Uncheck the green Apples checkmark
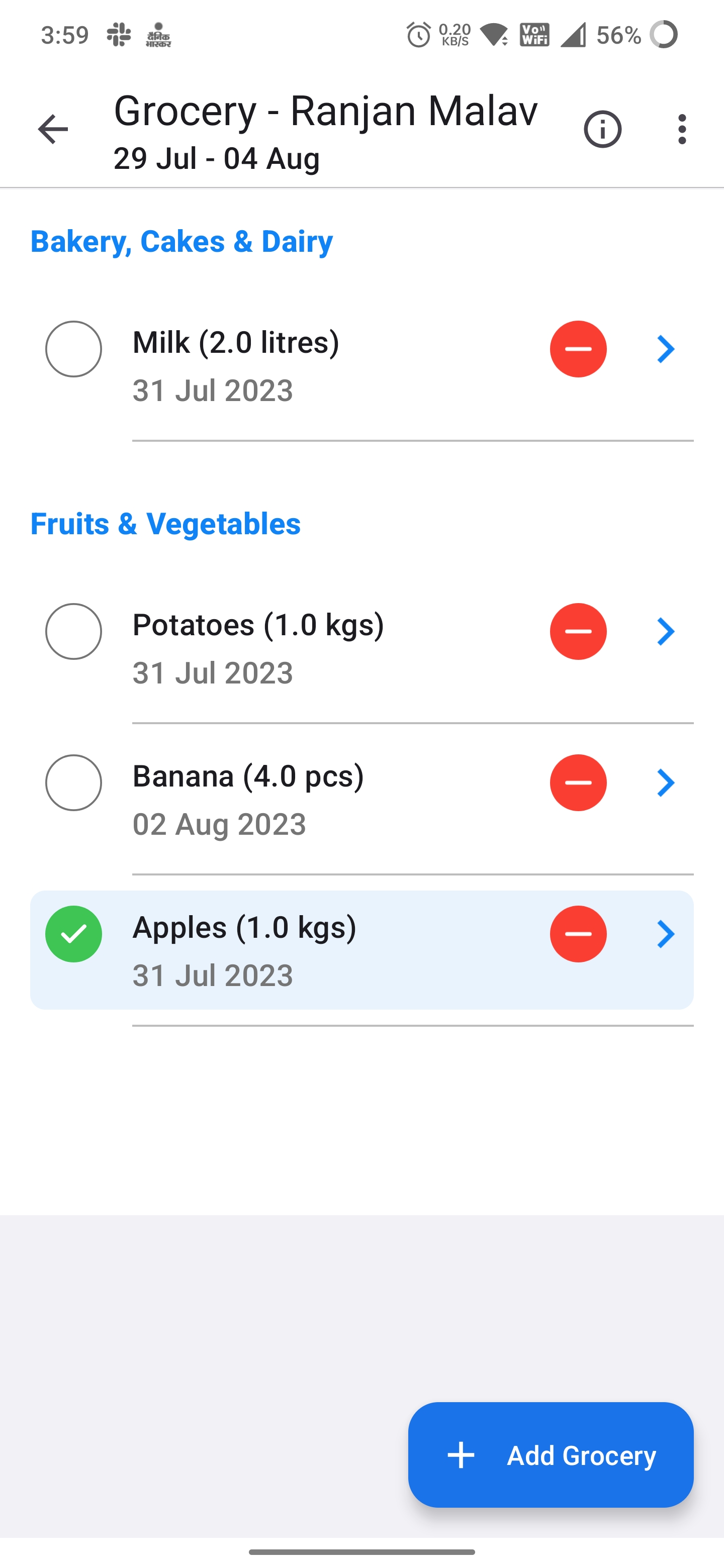Image resolution: width=724 pixels, height=1568 pixels. 74,934
